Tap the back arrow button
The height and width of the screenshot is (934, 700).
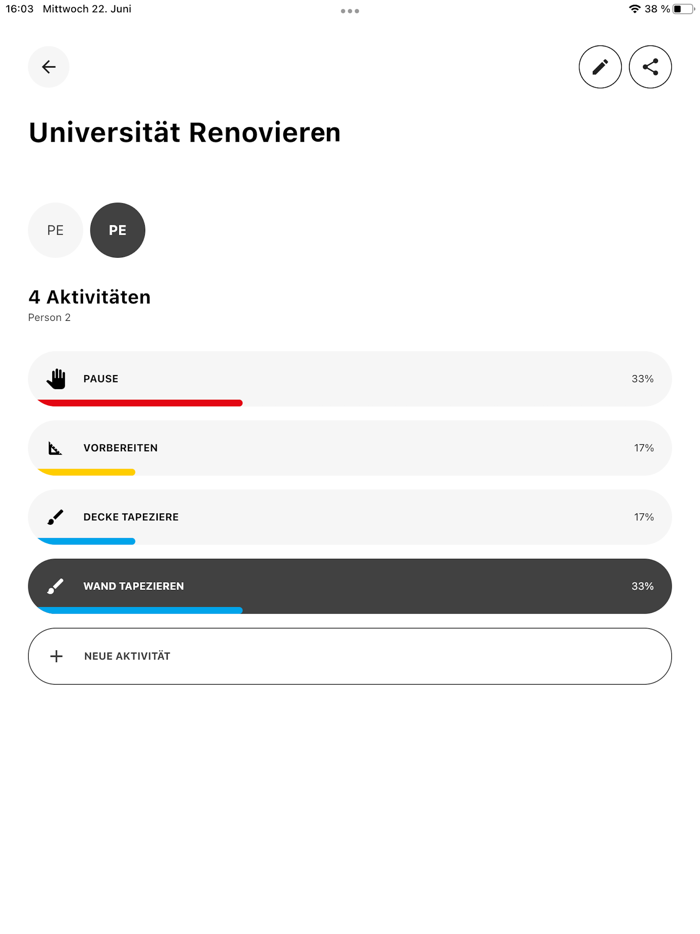coord(49,67)
